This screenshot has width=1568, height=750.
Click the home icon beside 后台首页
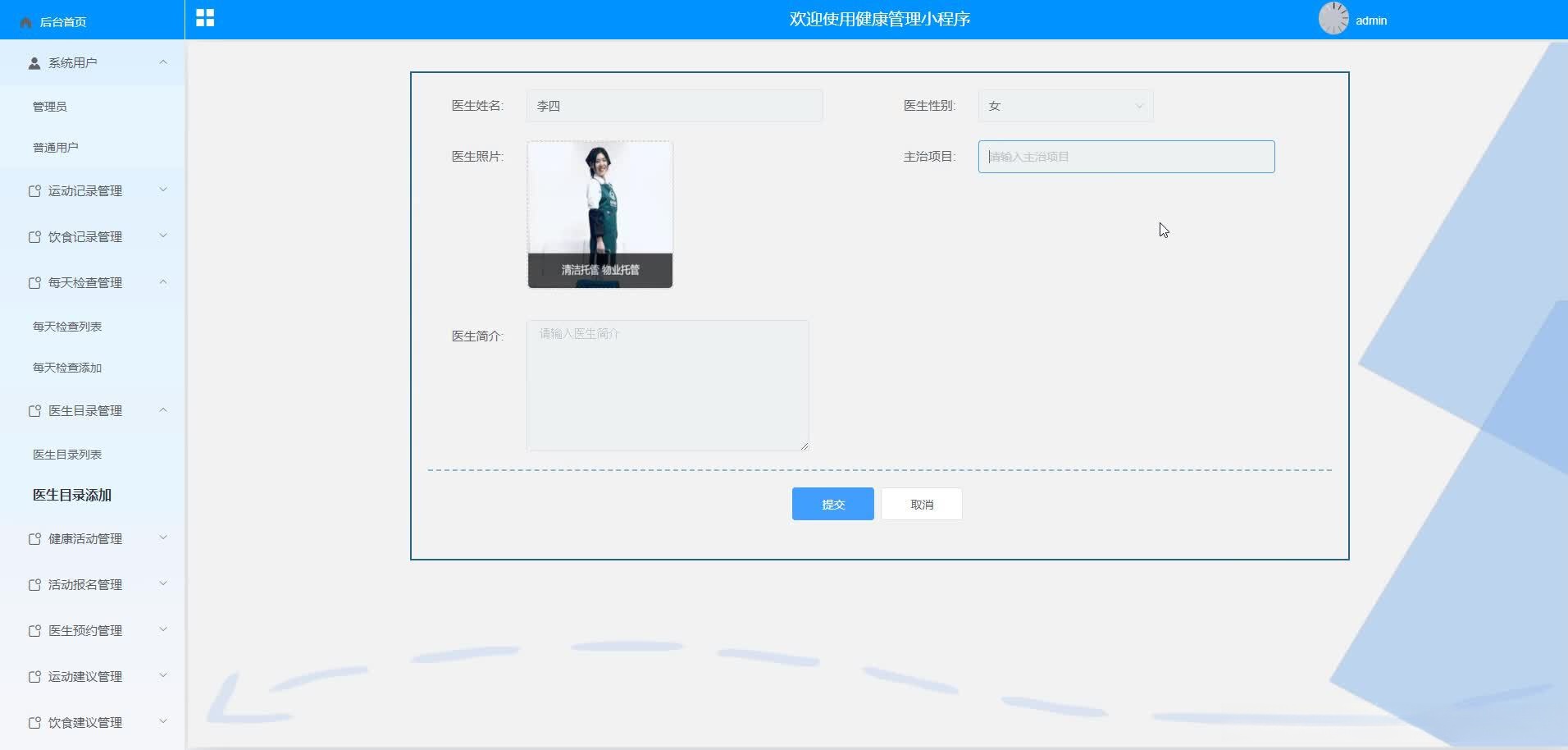click(25, 22)
